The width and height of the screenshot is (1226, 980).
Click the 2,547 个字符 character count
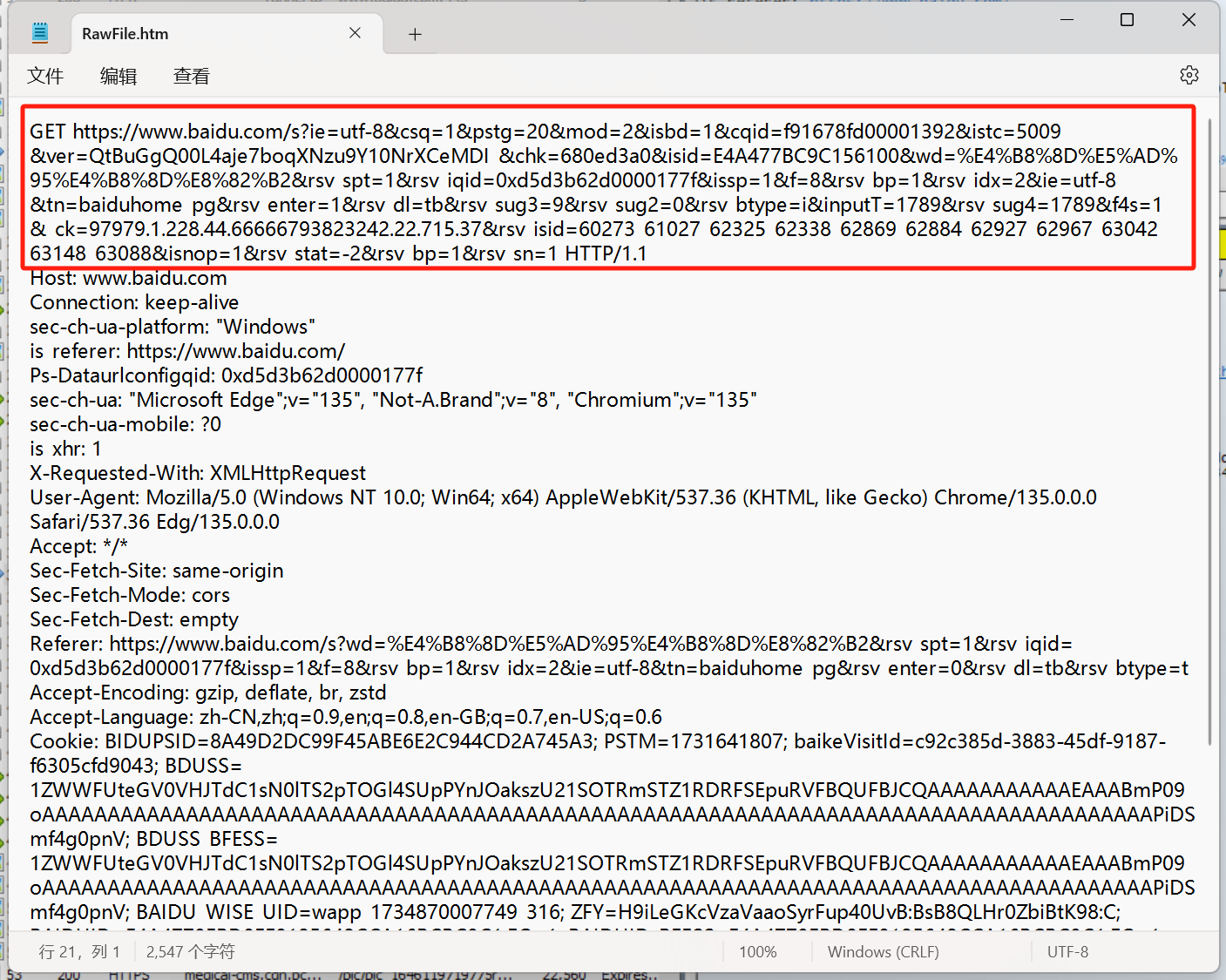point(191,951)
